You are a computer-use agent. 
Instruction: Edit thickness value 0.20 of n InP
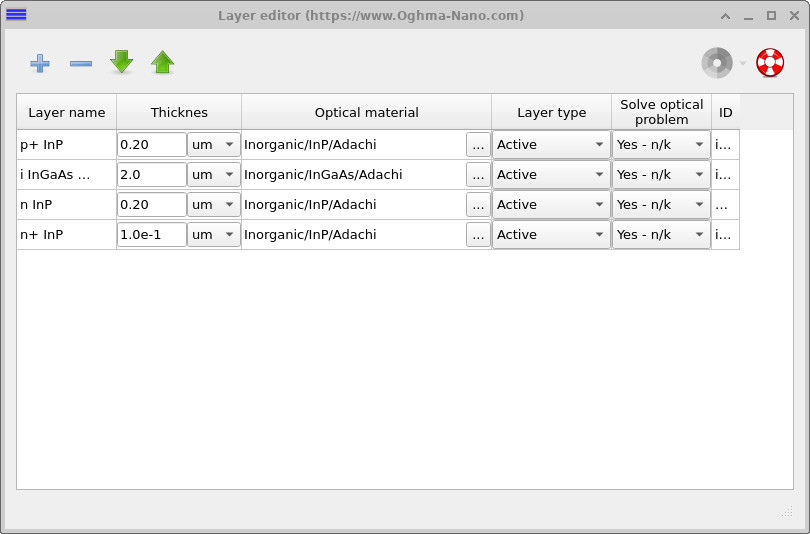[x=152, y=205]
